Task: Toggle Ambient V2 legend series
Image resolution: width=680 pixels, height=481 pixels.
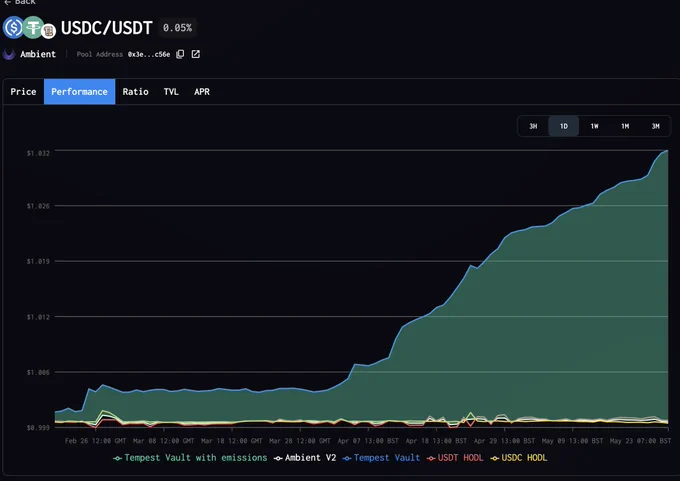Action: (305, 458)
